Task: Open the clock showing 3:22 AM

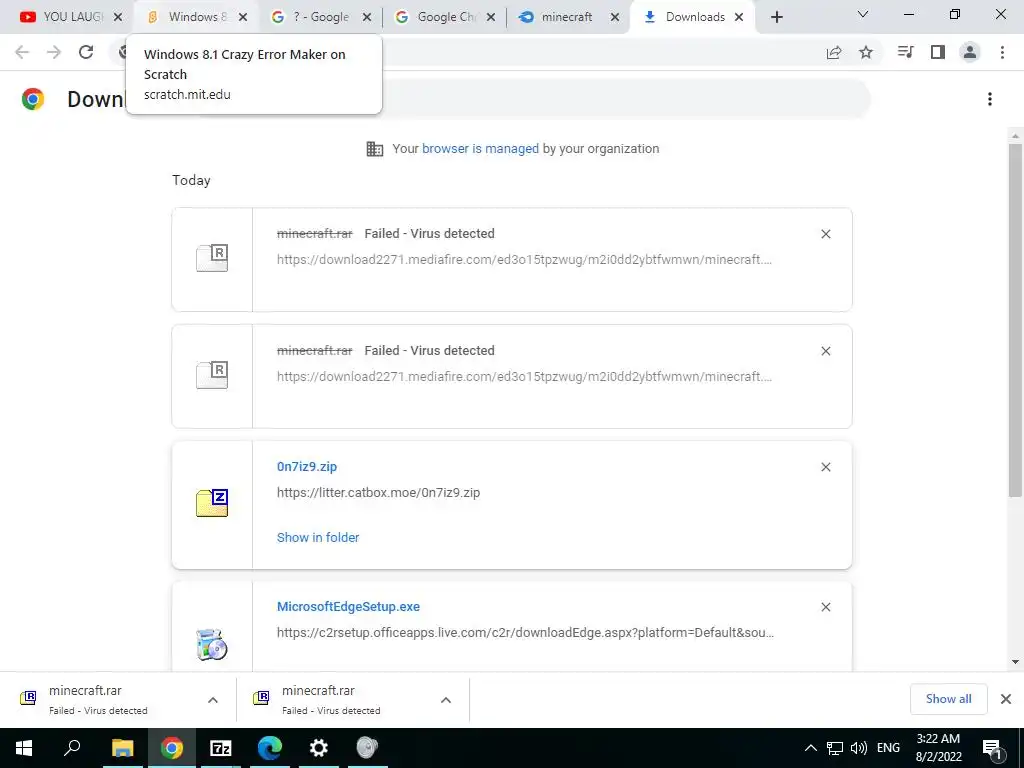Action: [x=938, y=748]
